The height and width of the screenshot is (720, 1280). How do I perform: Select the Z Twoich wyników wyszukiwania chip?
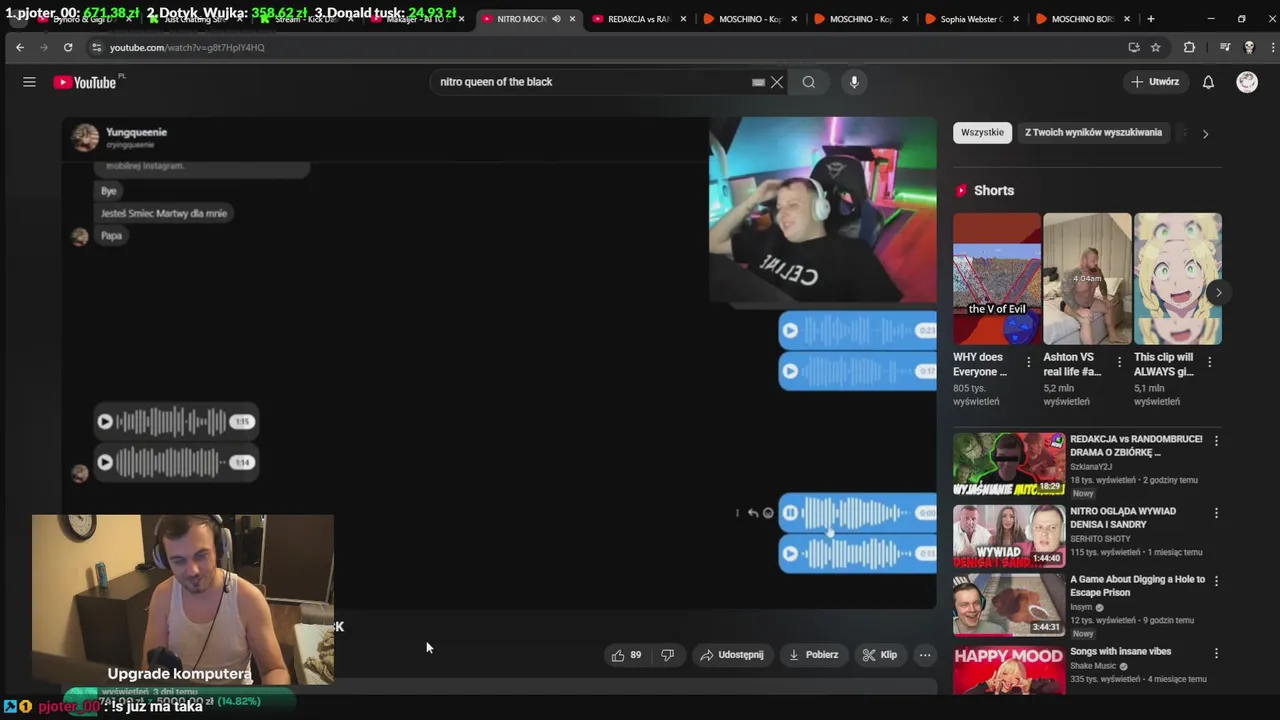1093,132
